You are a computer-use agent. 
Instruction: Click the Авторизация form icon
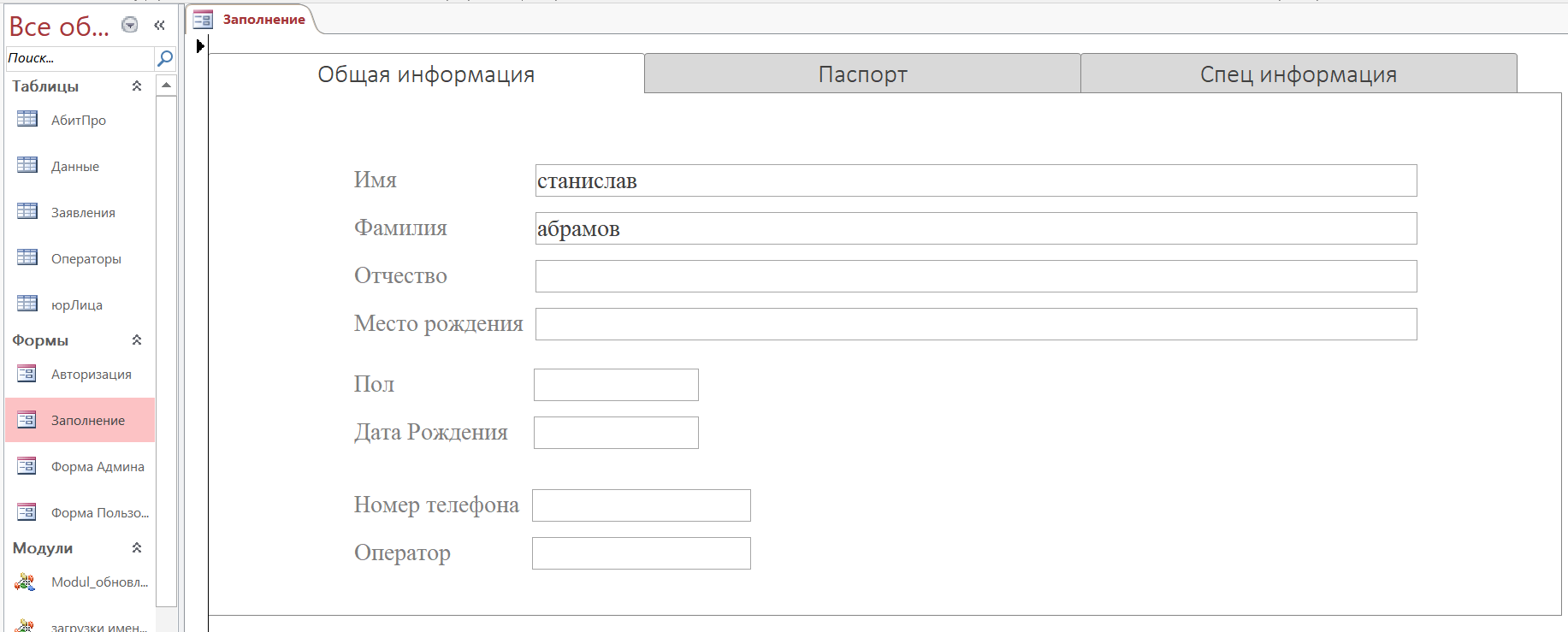tap(27, 374)
